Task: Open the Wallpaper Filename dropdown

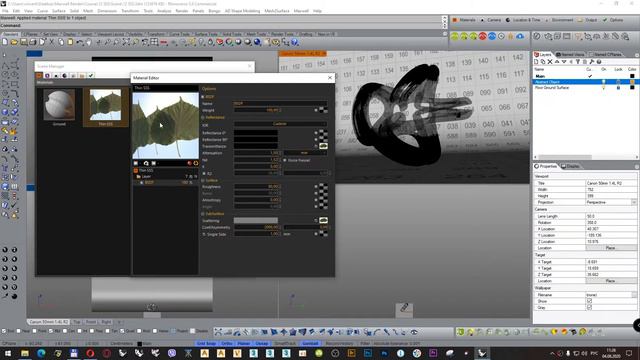Action: pyautogui.click(x=634, y=295)
